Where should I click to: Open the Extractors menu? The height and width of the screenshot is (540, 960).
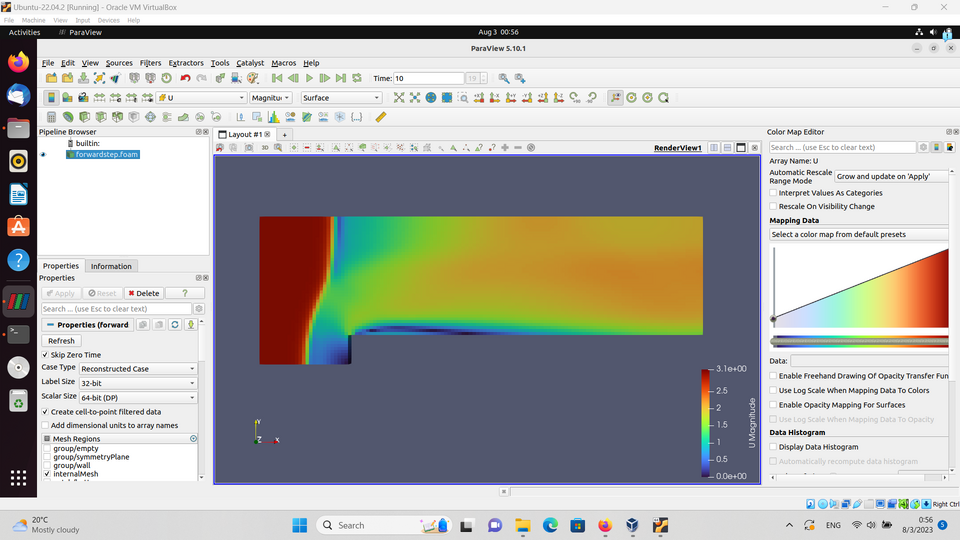pos(186,63)
